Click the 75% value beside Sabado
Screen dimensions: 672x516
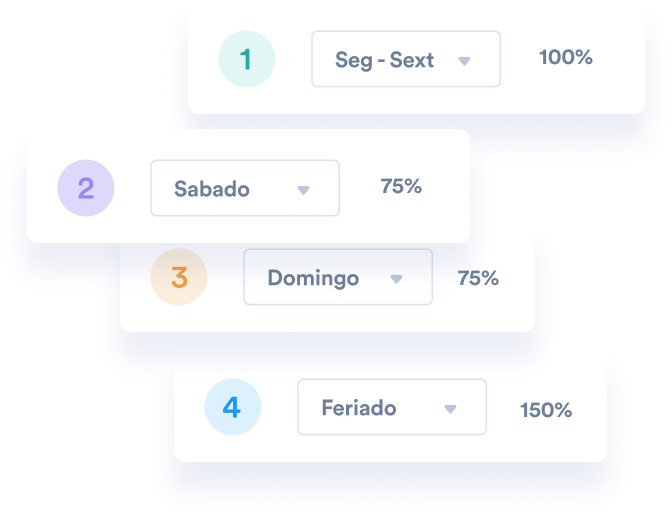coord(401,186)
